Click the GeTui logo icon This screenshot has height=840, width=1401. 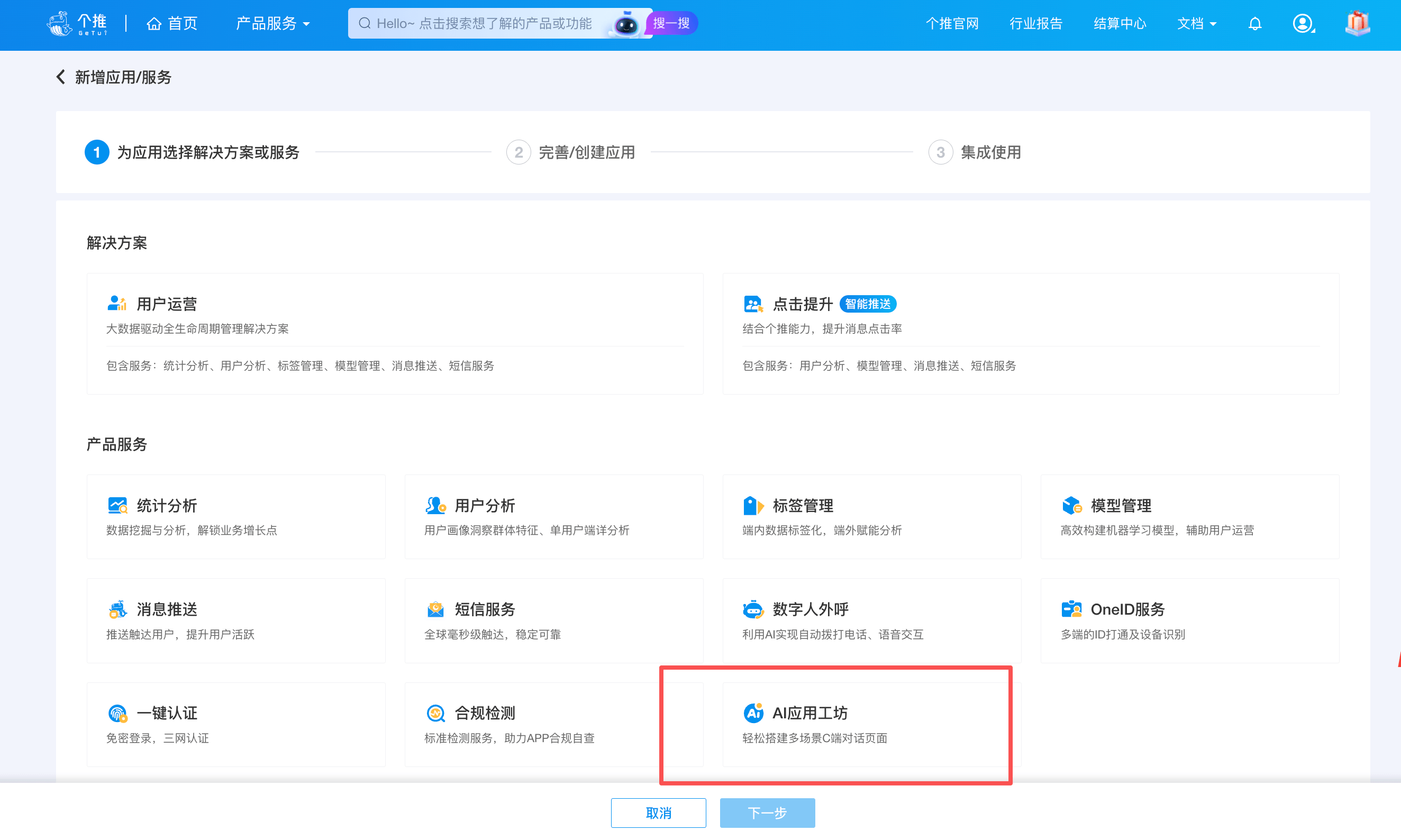tap(59, 24)
